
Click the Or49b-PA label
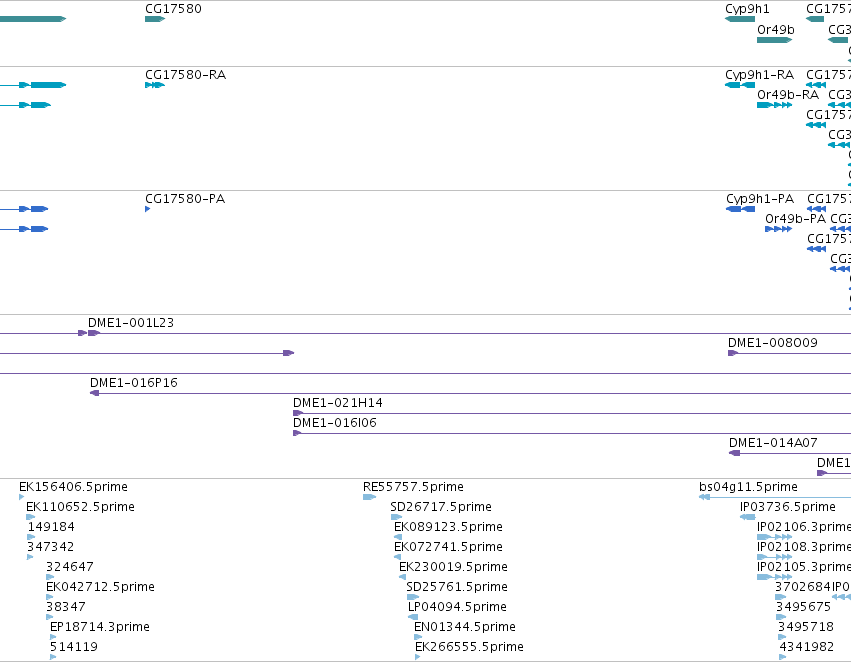[795, 219]
